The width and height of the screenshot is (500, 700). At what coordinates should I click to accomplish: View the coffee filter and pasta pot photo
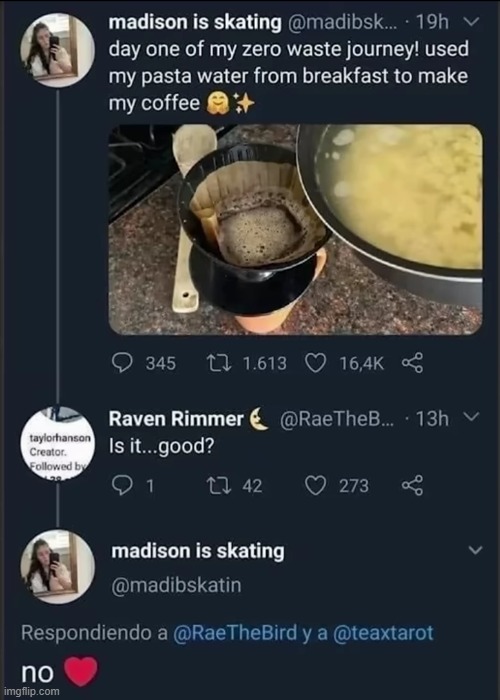tap(296, 229)
